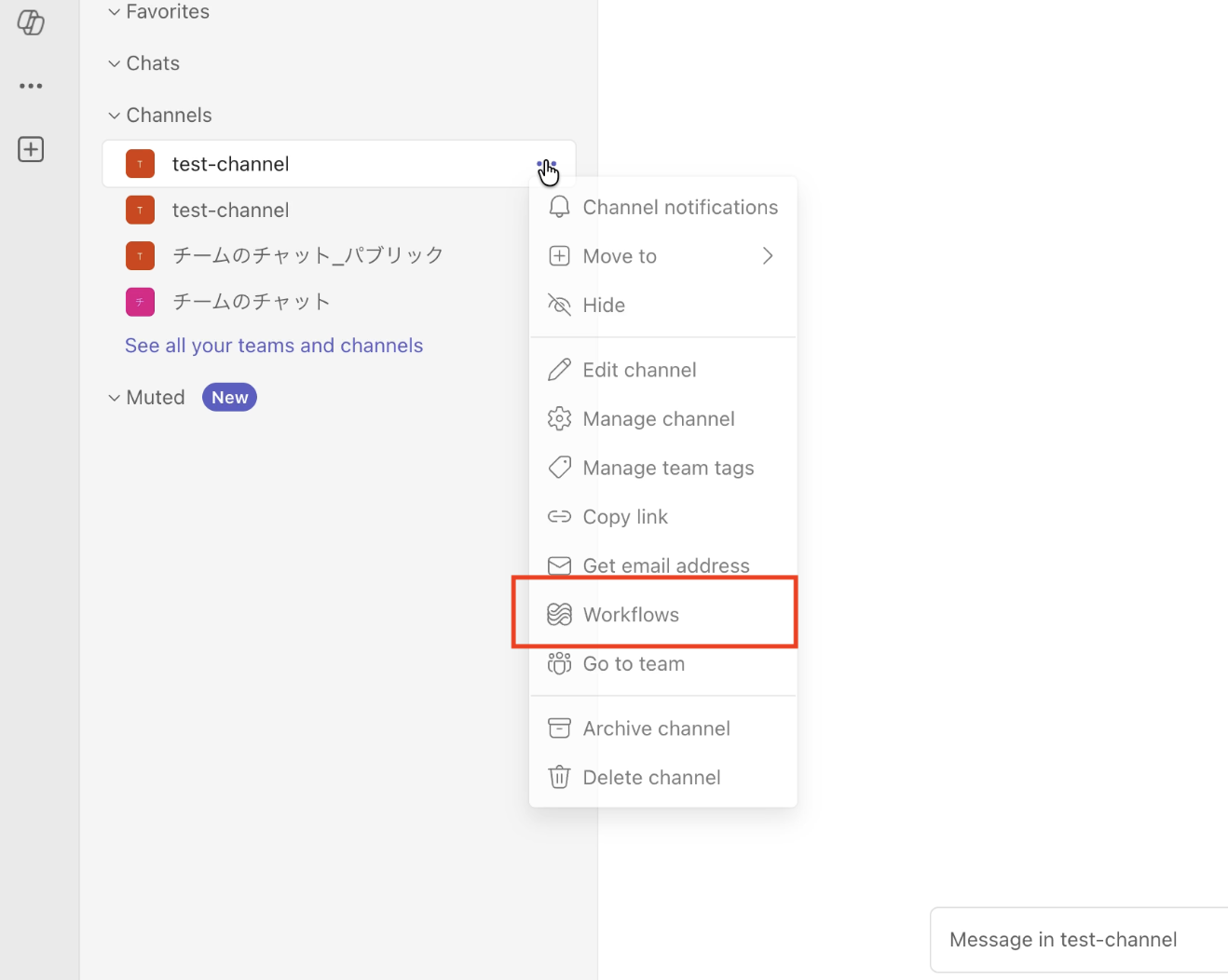Click the tag icon for Manage team tags

559,468
